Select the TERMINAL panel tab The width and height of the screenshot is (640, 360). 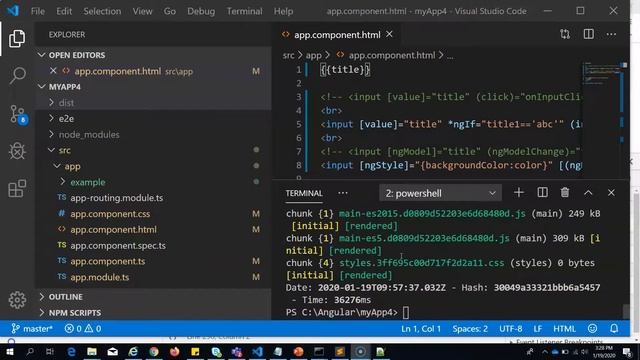[304, 193]
